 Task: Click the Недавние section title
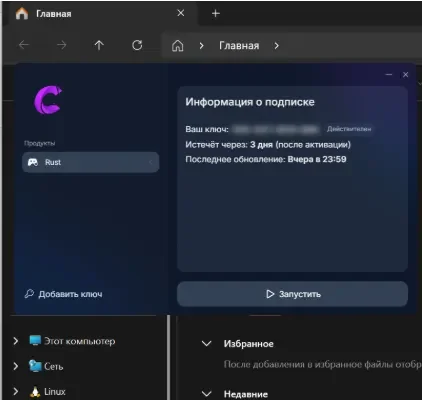tap(246, 394)
